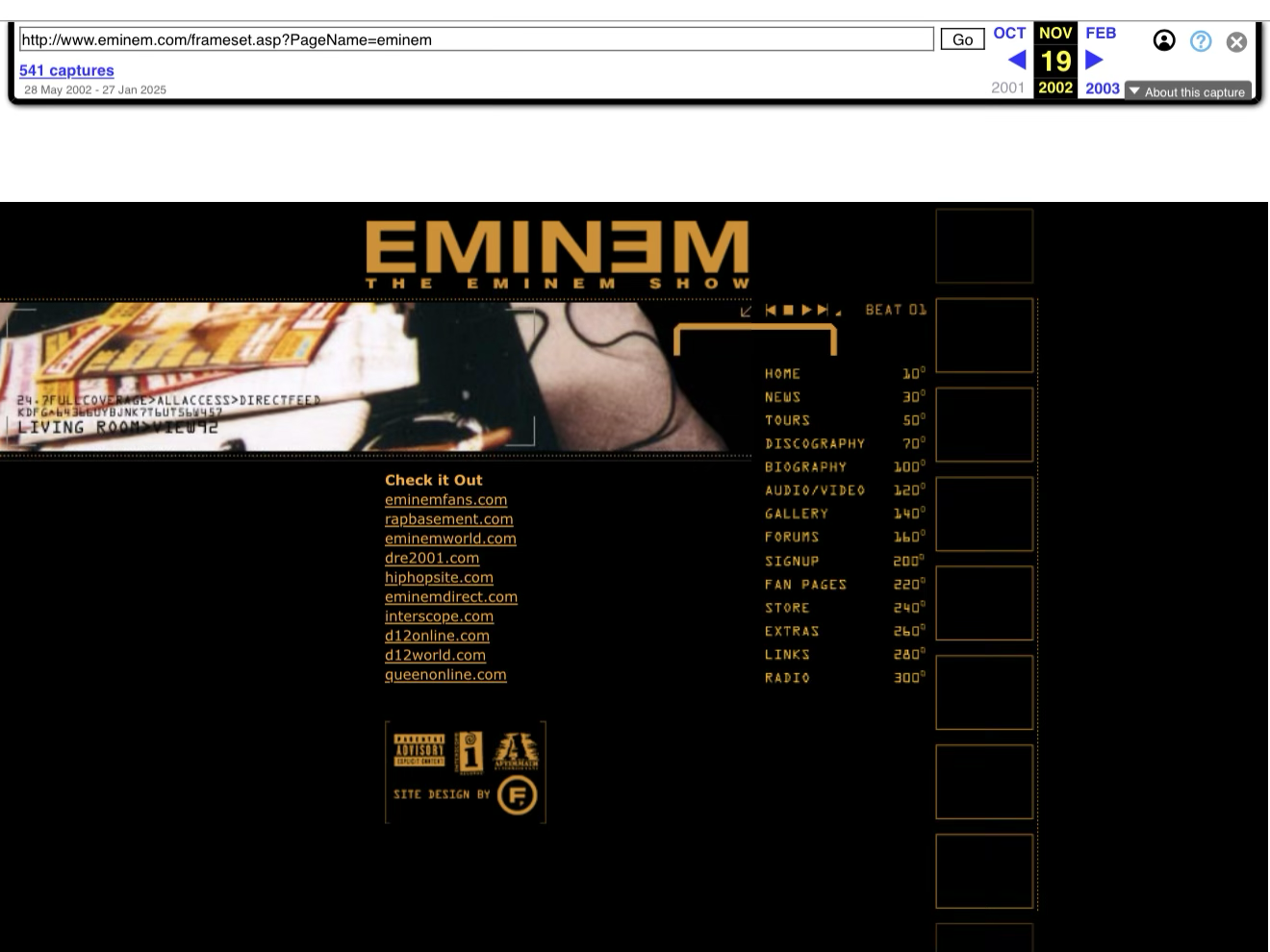
Task: Visit the hiphopsite.com link
Action: coord(439,577)
